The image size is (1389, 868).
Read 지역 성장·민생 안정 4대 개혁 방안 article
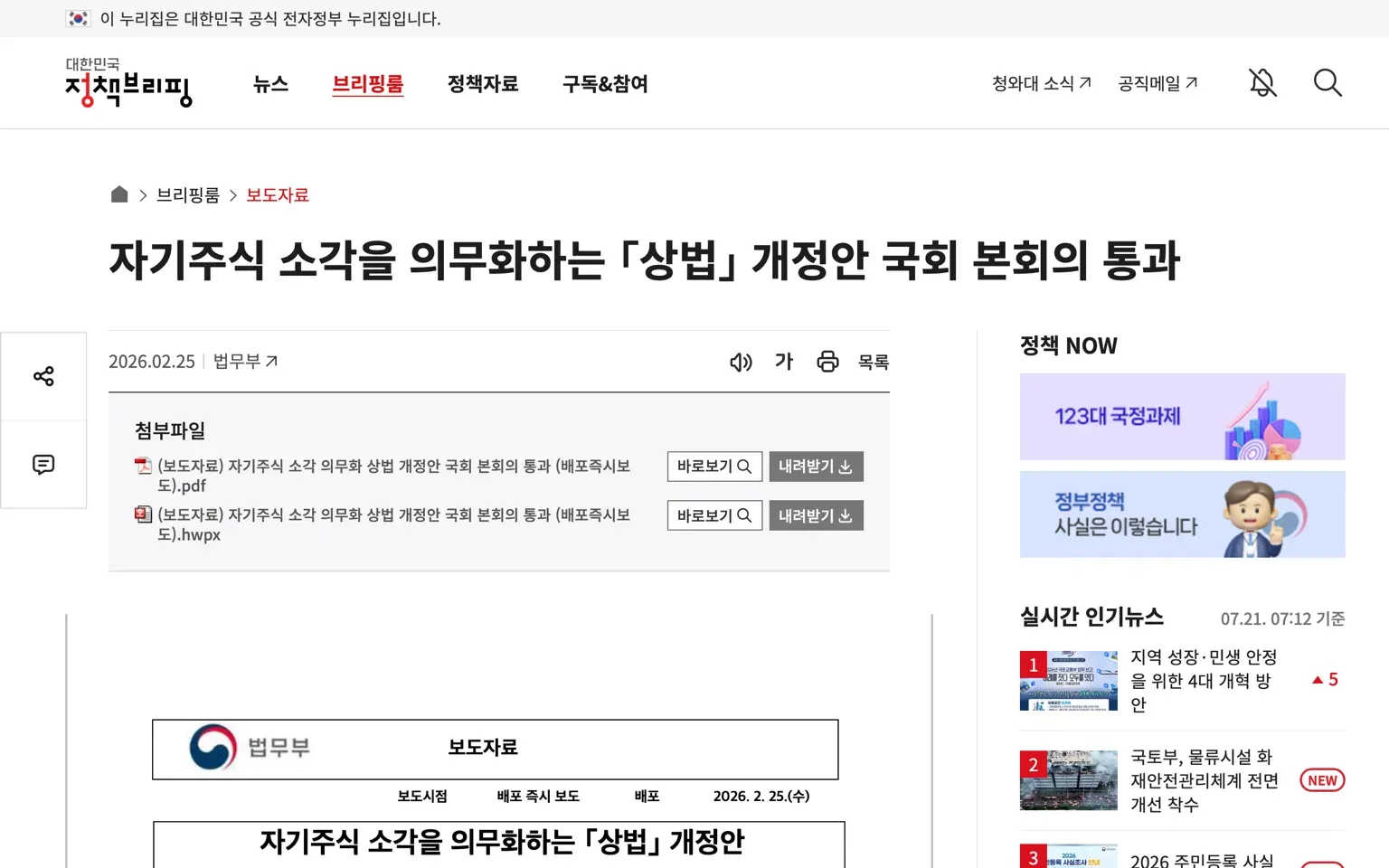point(1204,681)
